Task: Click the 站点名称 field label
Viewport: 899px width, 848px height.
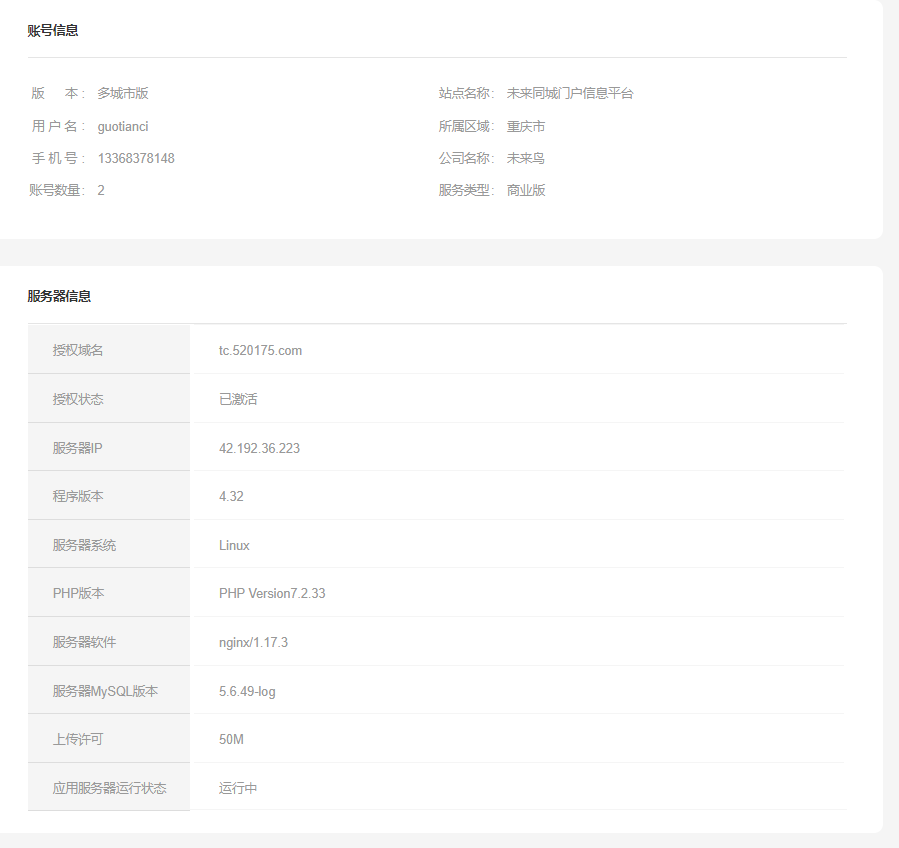Action: point(466,93)
